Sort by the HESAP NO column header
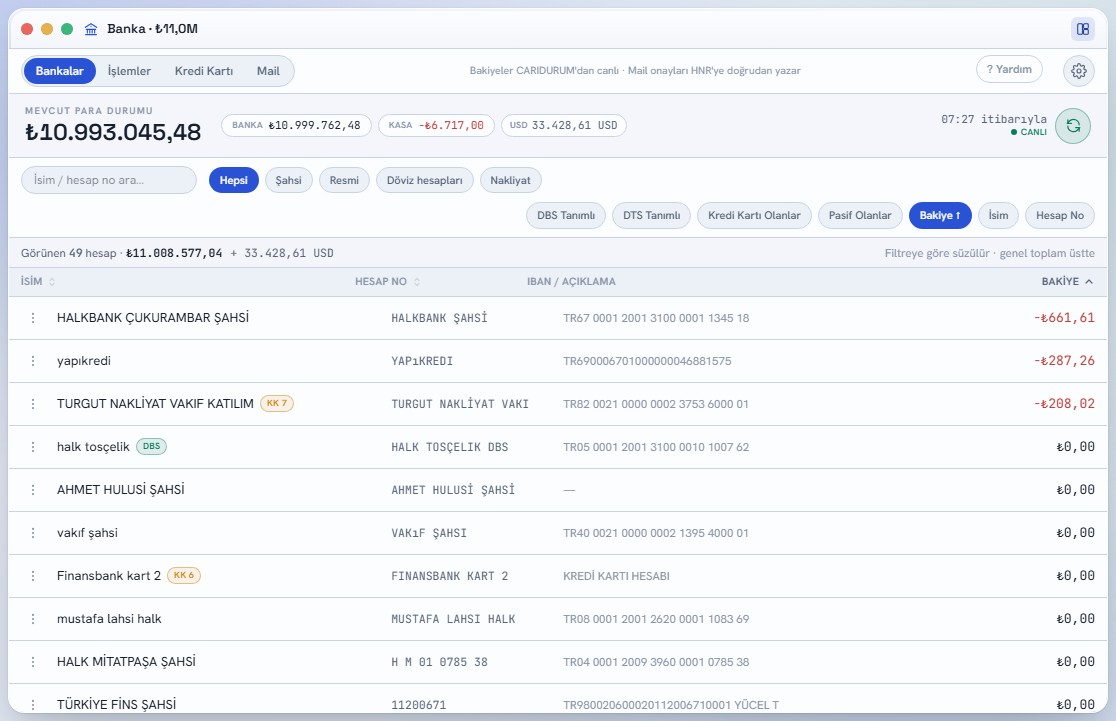1116x721 pixels. 387,282
